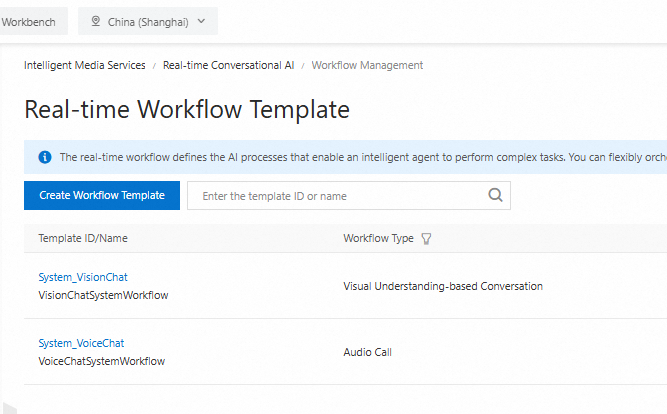The height and width of the screenshot is (414, 667).
Task: Click the Template ID/Name column header
Action: tap(83, 239)
